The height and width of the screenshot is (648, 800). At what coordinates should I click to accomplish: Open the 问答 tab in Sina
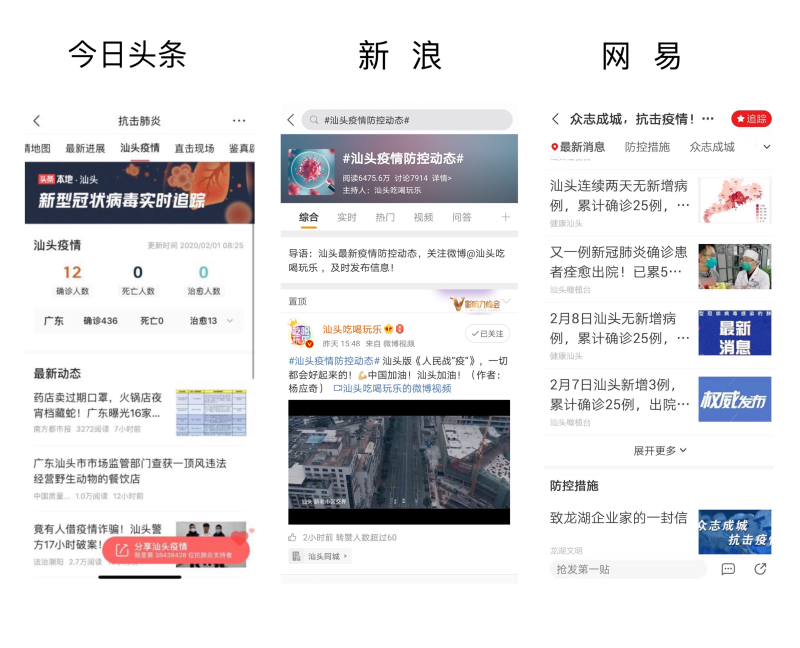coord(462,217)
